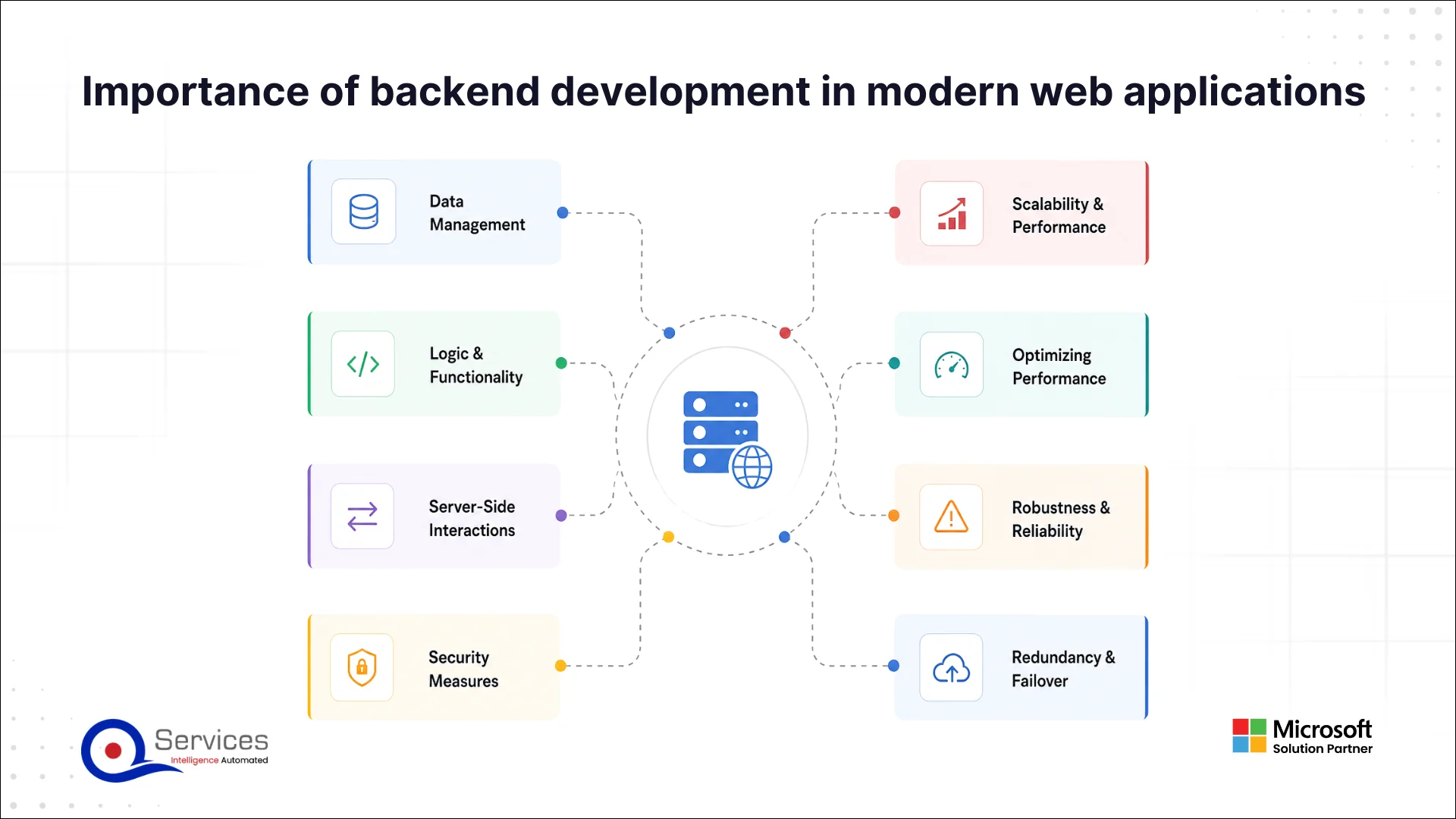Click the cloud upload icon for Redundancy & Failover
Image resolution: width=1456 pixels, height=819 pixels.
tap(951, 668)
